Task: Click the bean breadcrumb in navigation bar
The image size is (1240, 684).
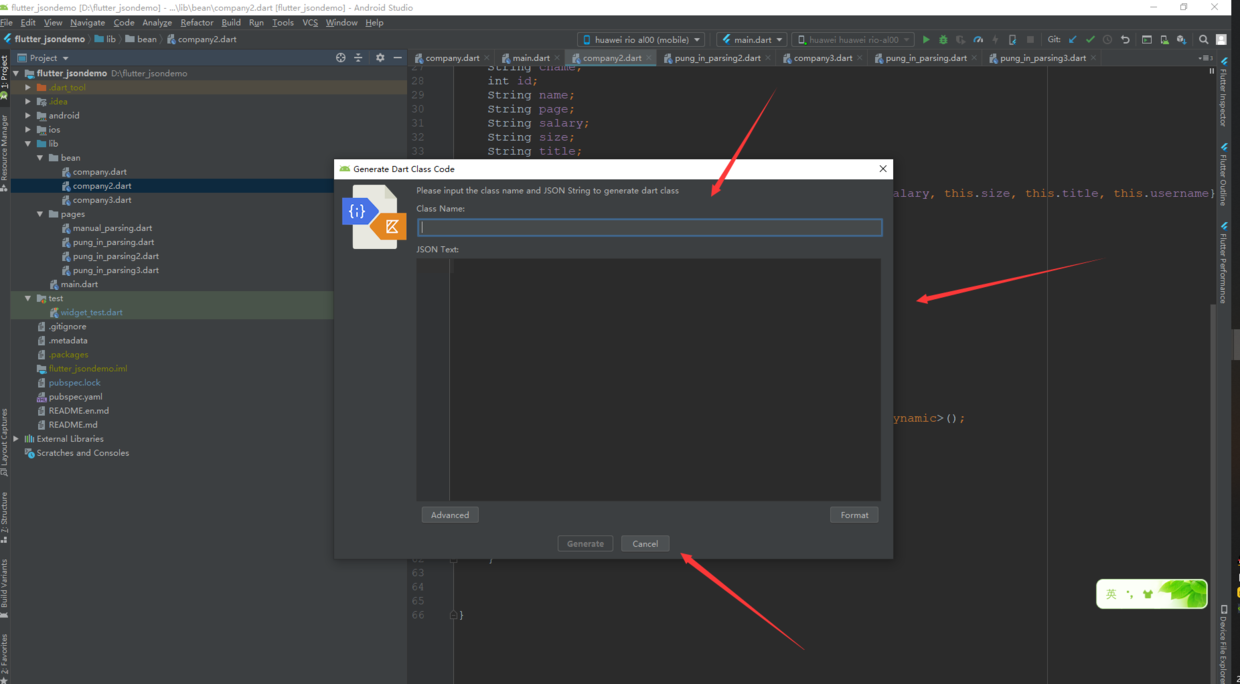Action: (141, 40)
